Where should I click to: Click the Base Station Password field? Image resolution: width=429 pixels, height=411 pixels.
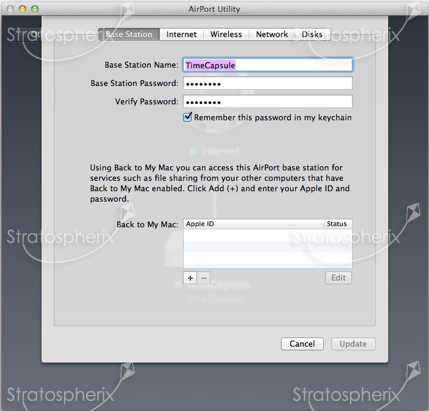pyautogui.click(x=268, y=83)
